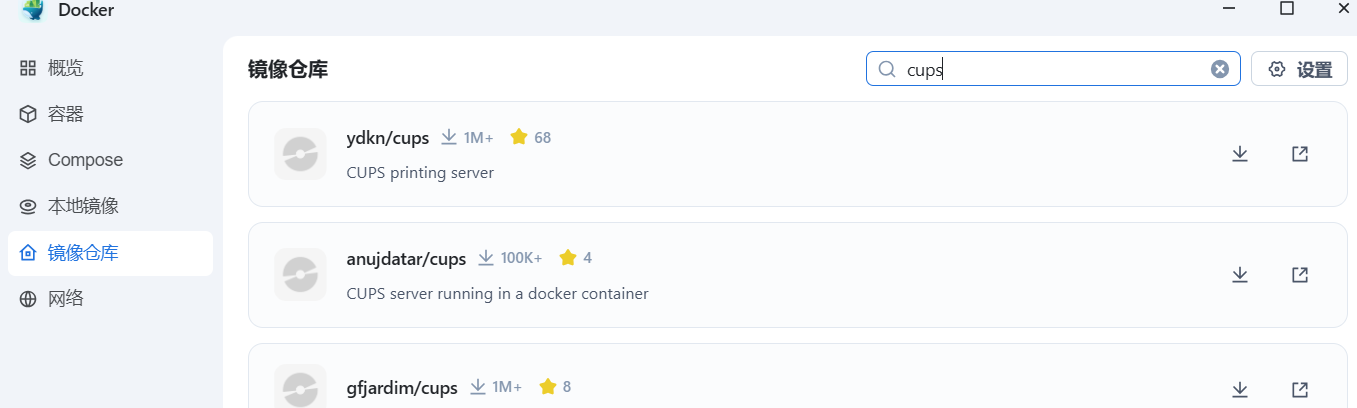This screenshot has width=1357, height=408.
Task: Click the ydkn/cups disc thumbnail
Action: click(300, 154)
